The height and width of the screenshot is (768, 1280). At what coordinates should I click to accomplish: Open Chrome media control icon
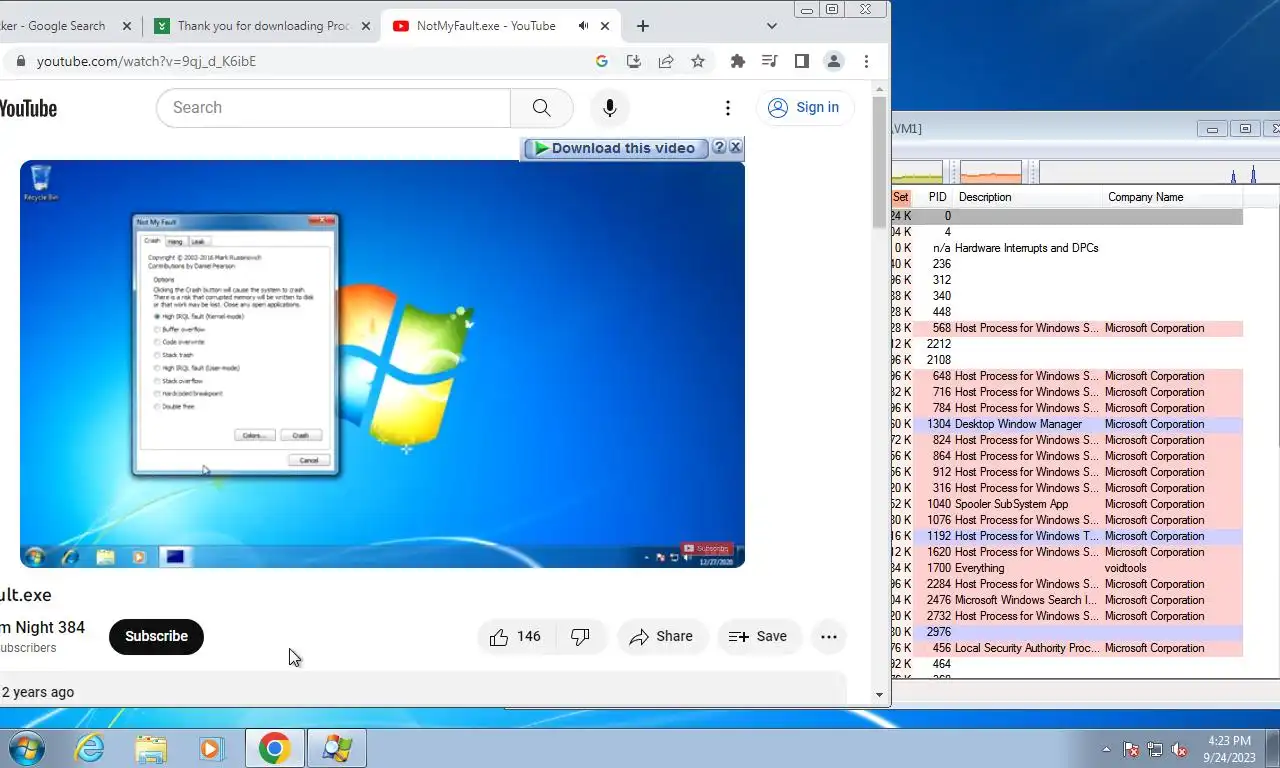click(x=769, y=61)
